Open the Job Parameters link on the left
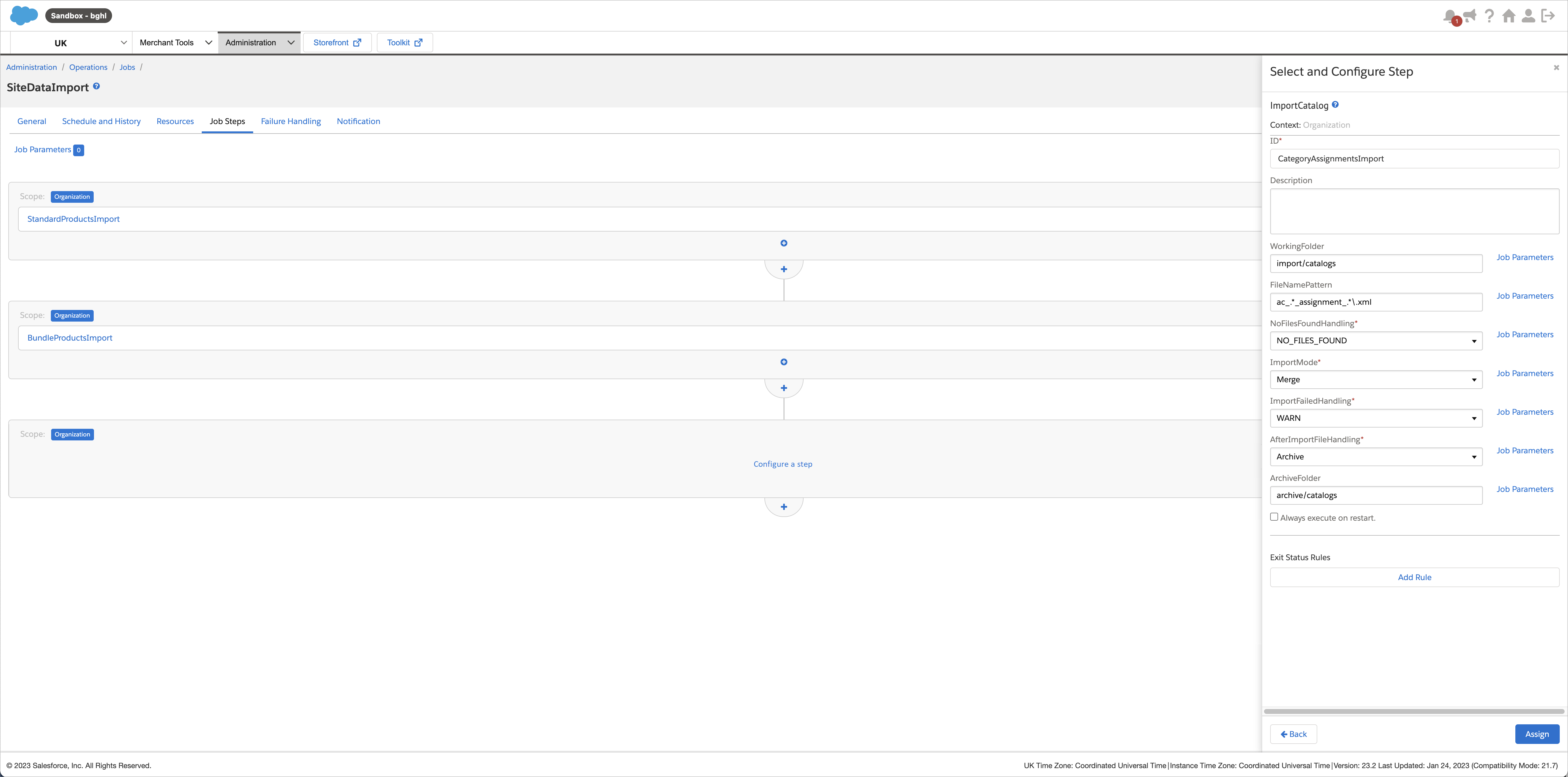Screen dimensions: 1568x777 click(x=43, y=150)
